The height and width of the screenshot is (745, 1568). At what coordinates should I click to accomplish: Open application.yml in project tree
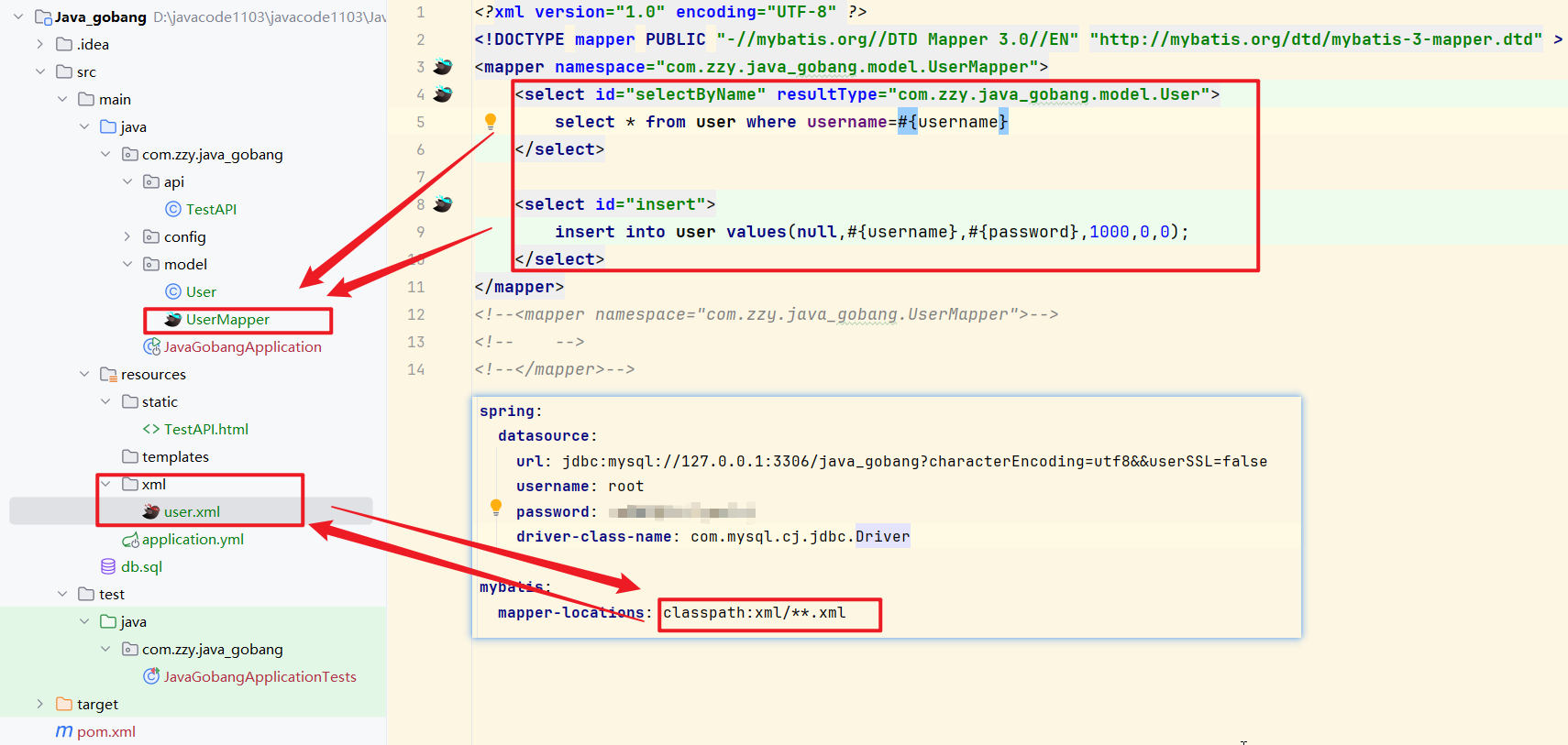193,539
